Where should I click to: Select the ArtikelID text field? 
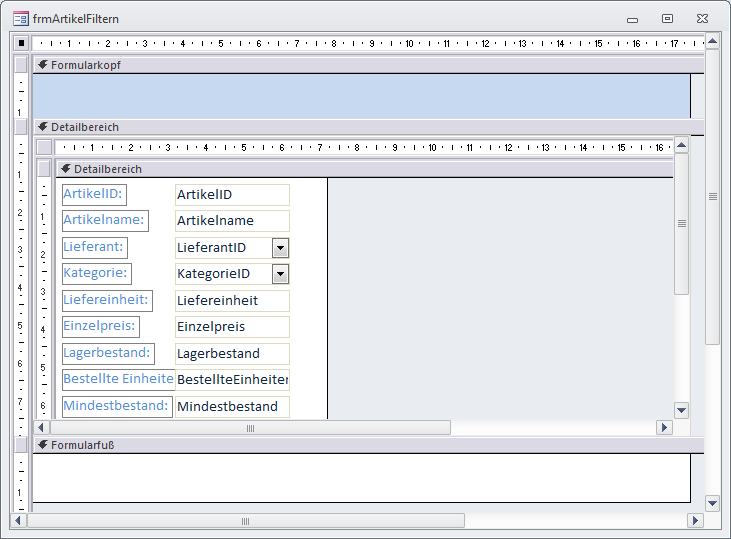(231, 194)
